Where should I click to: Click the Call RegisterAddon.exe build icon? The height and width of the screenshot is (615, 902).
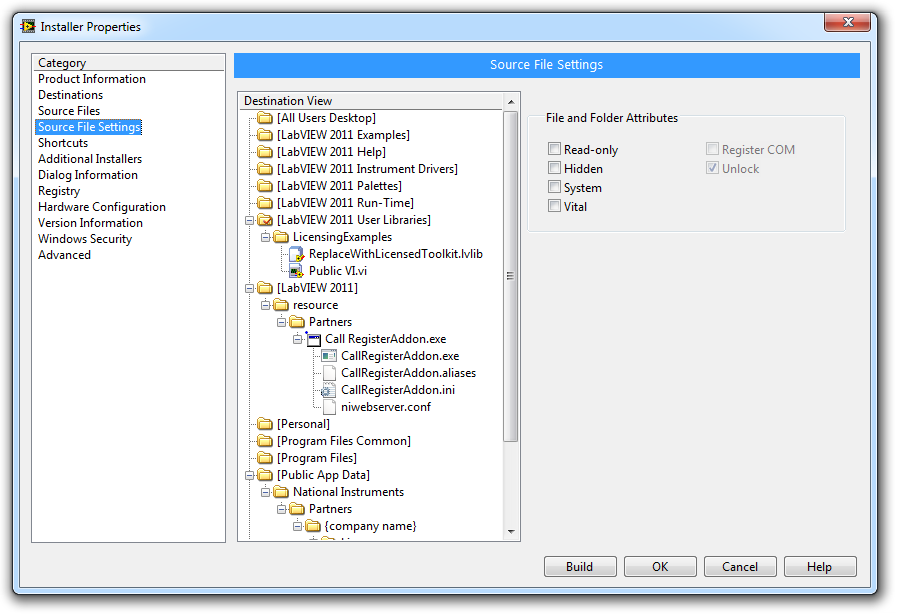click(313, 339)
